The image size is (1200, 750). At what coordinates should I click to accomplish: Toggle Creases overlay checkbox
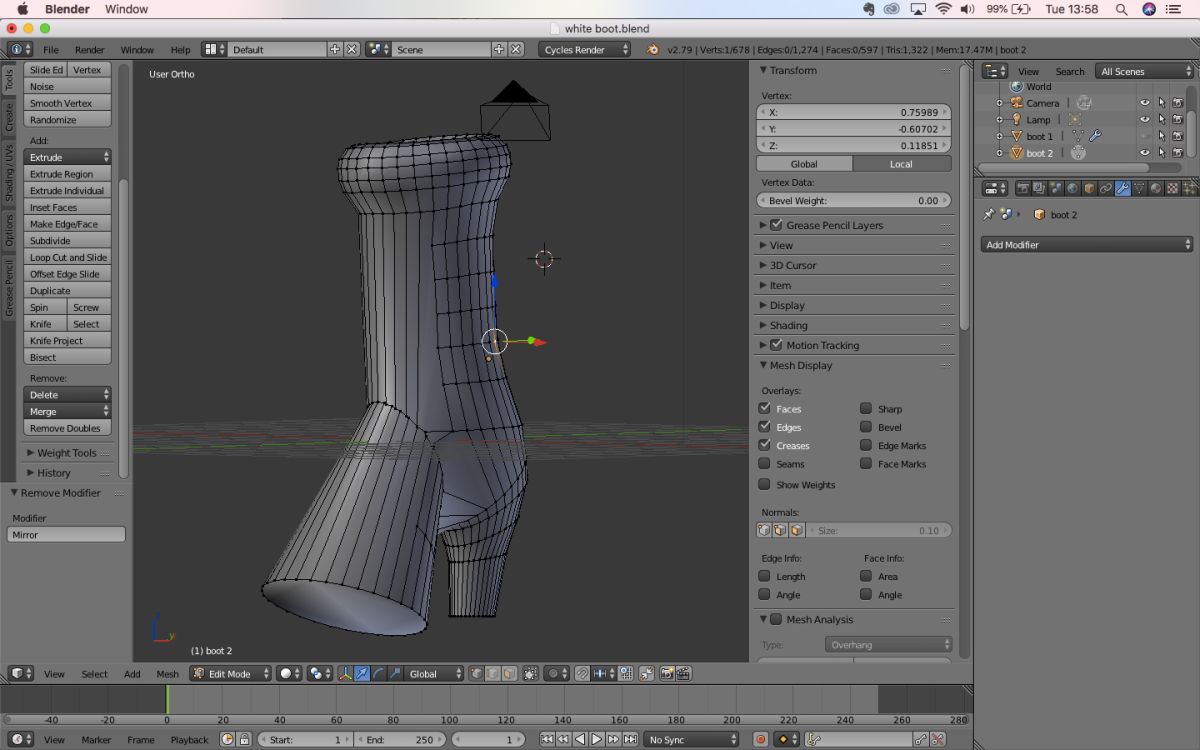(764, 445)
